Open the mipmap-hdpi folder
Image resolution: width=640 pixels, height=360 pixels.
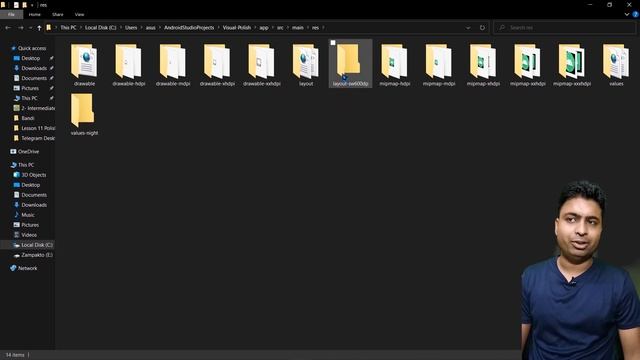coord(395,65)
